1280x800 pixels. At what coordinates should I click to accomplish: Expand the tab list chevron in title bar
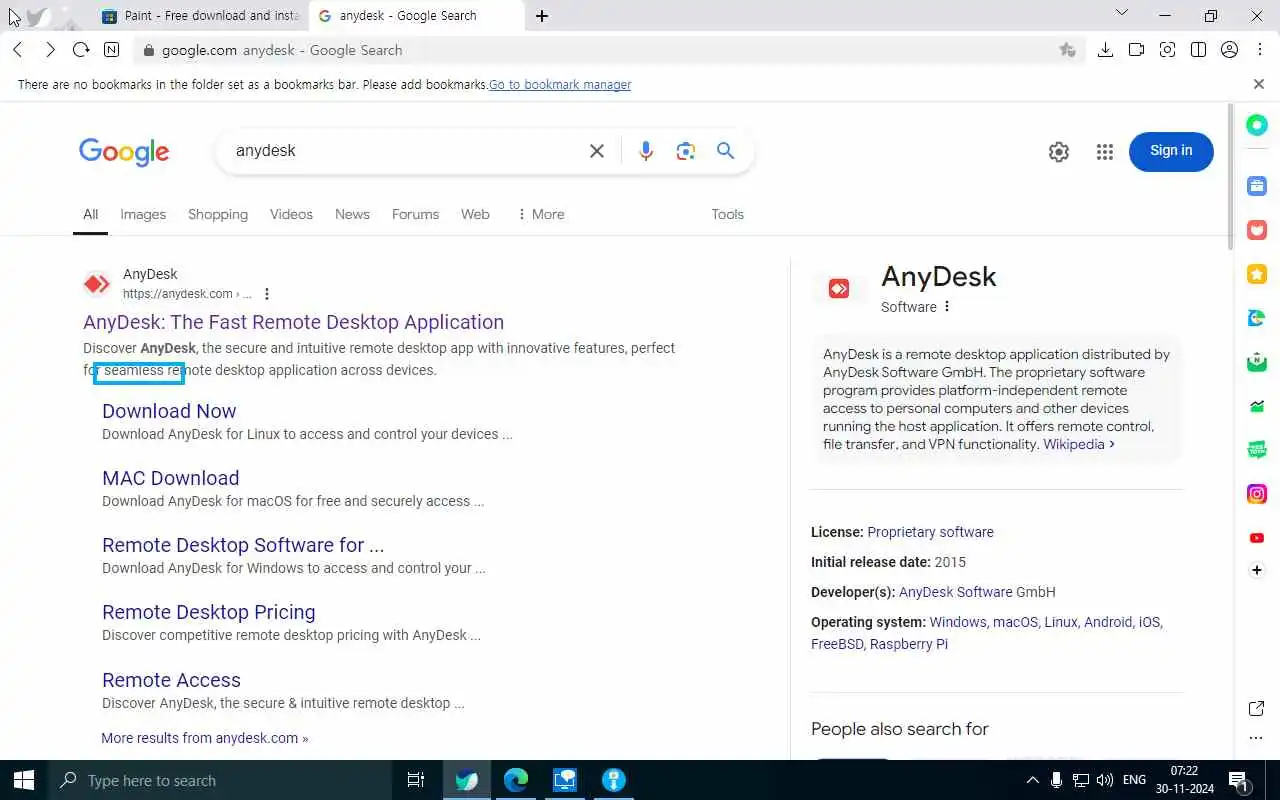[x=1122, y=13]
